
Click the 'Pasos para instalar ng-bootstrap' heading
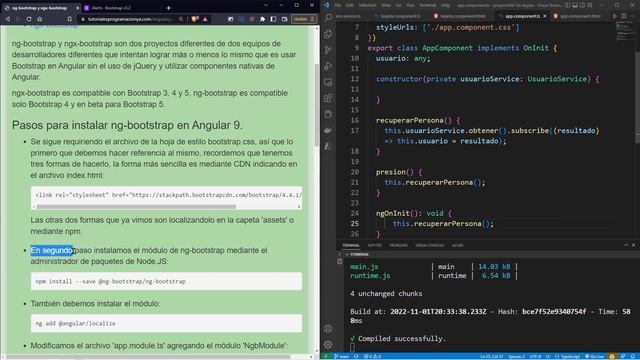click(127, 125)
